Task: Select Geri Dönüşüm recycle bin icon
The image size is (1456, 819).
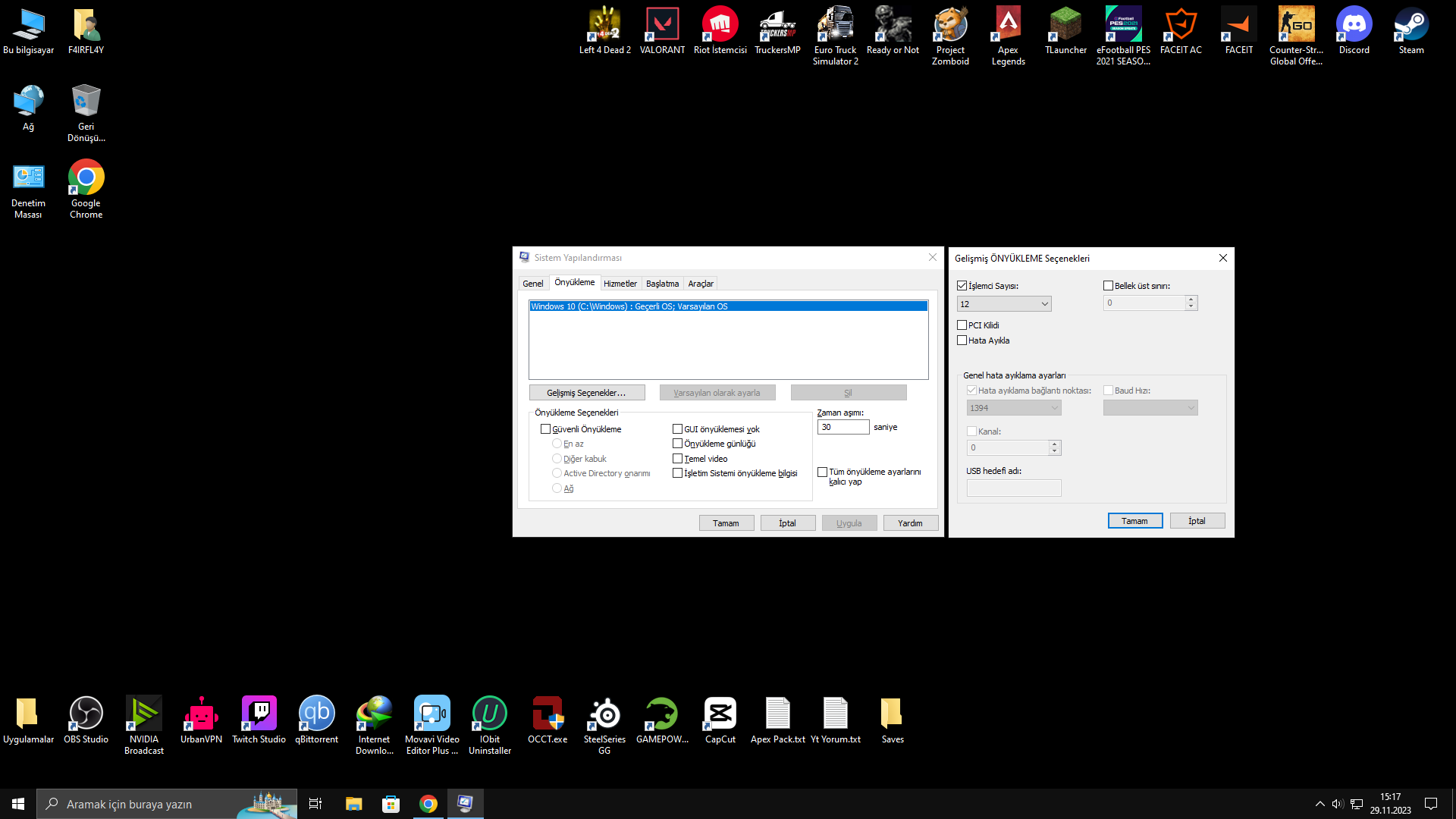Action: click(86, 112)
